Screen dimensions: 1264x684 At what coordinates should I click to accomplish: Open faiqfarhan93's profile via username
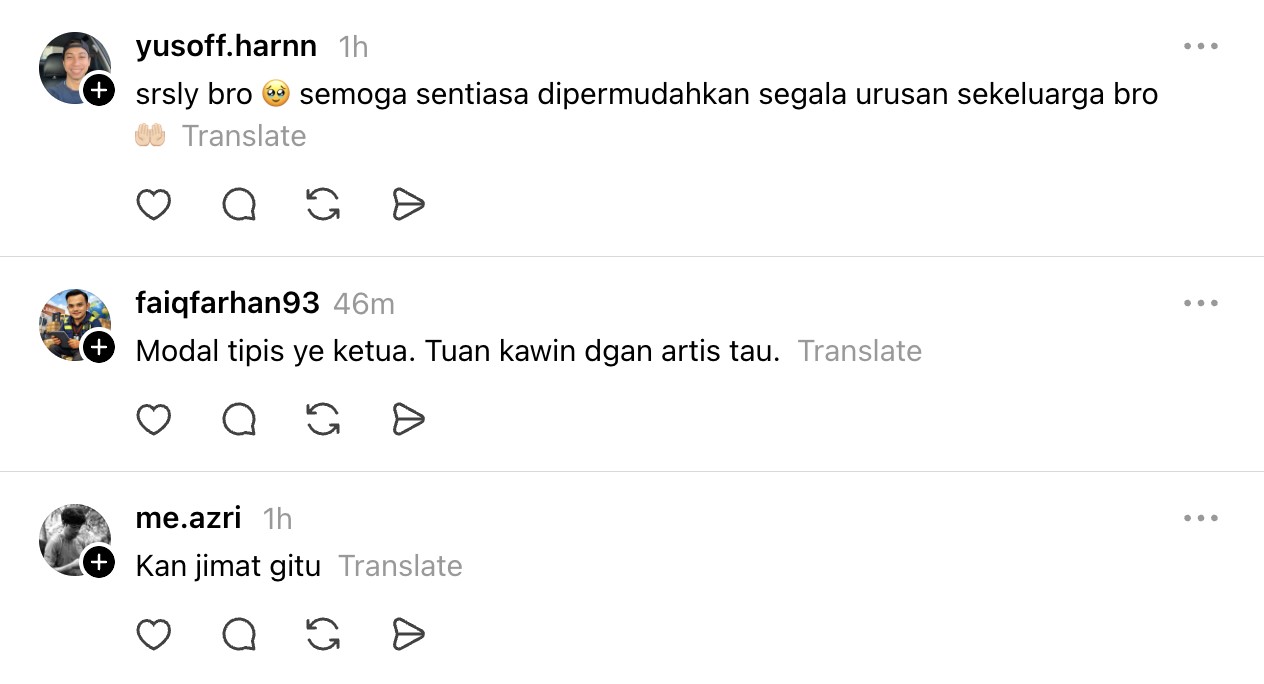pyautogui.click(x=227, y=303)
